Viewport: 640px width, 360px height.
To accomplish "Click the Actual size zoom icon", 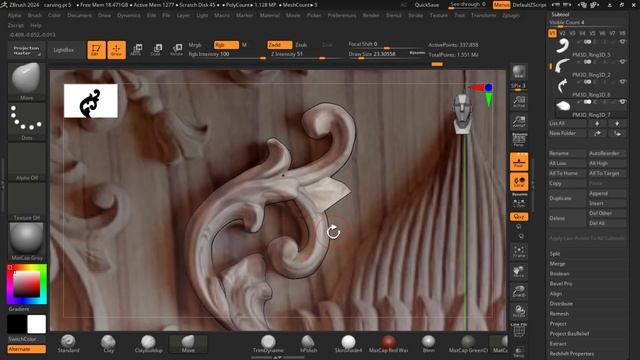I will tap(519, 101).
